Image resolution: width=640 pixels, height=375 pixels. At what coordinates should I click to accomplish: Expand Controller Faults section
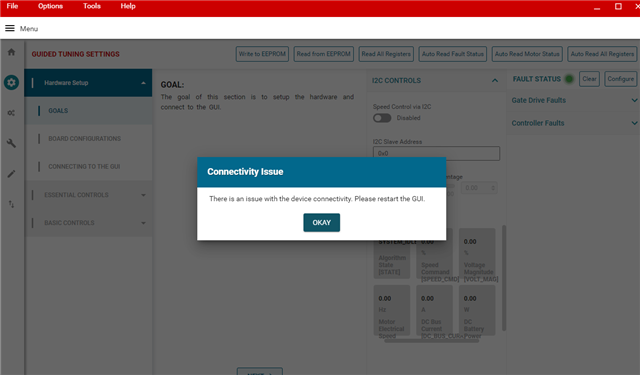[x=634, y=123]
